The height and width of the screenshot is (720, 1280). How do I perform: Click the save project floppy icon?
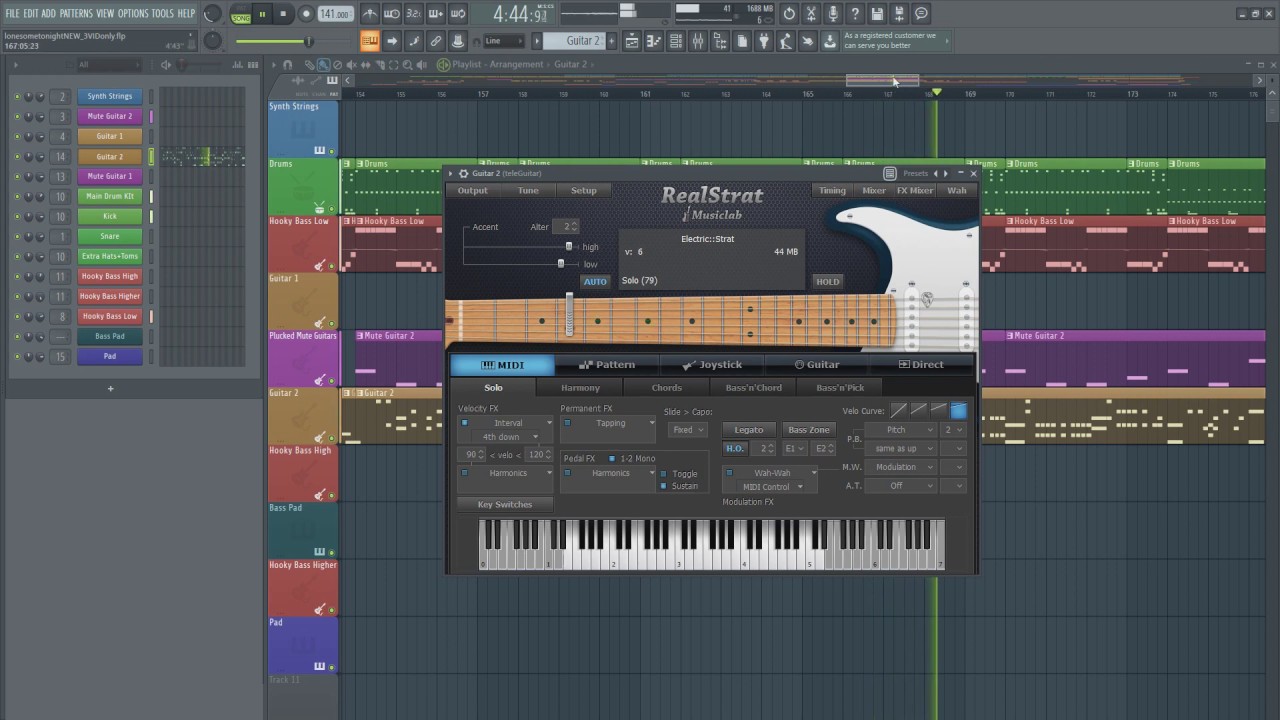877,14
